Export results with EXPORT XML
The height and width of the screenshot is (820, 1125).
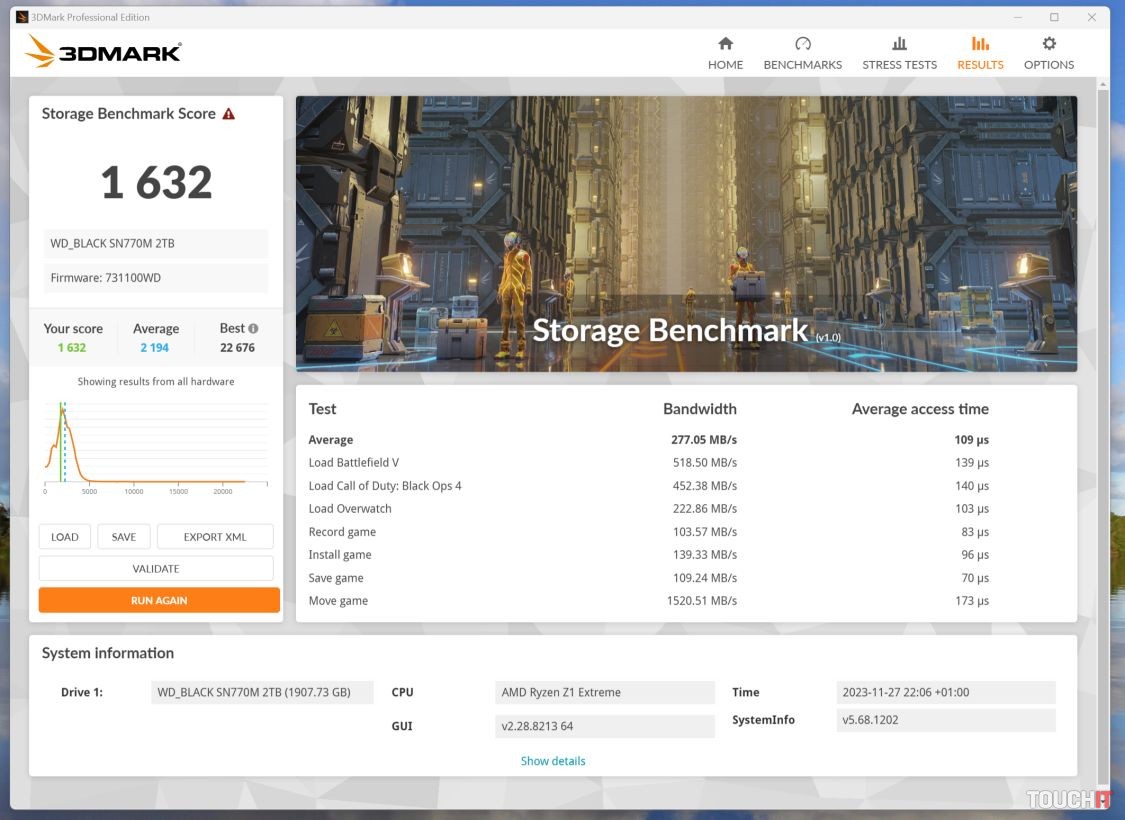point(215,537)
